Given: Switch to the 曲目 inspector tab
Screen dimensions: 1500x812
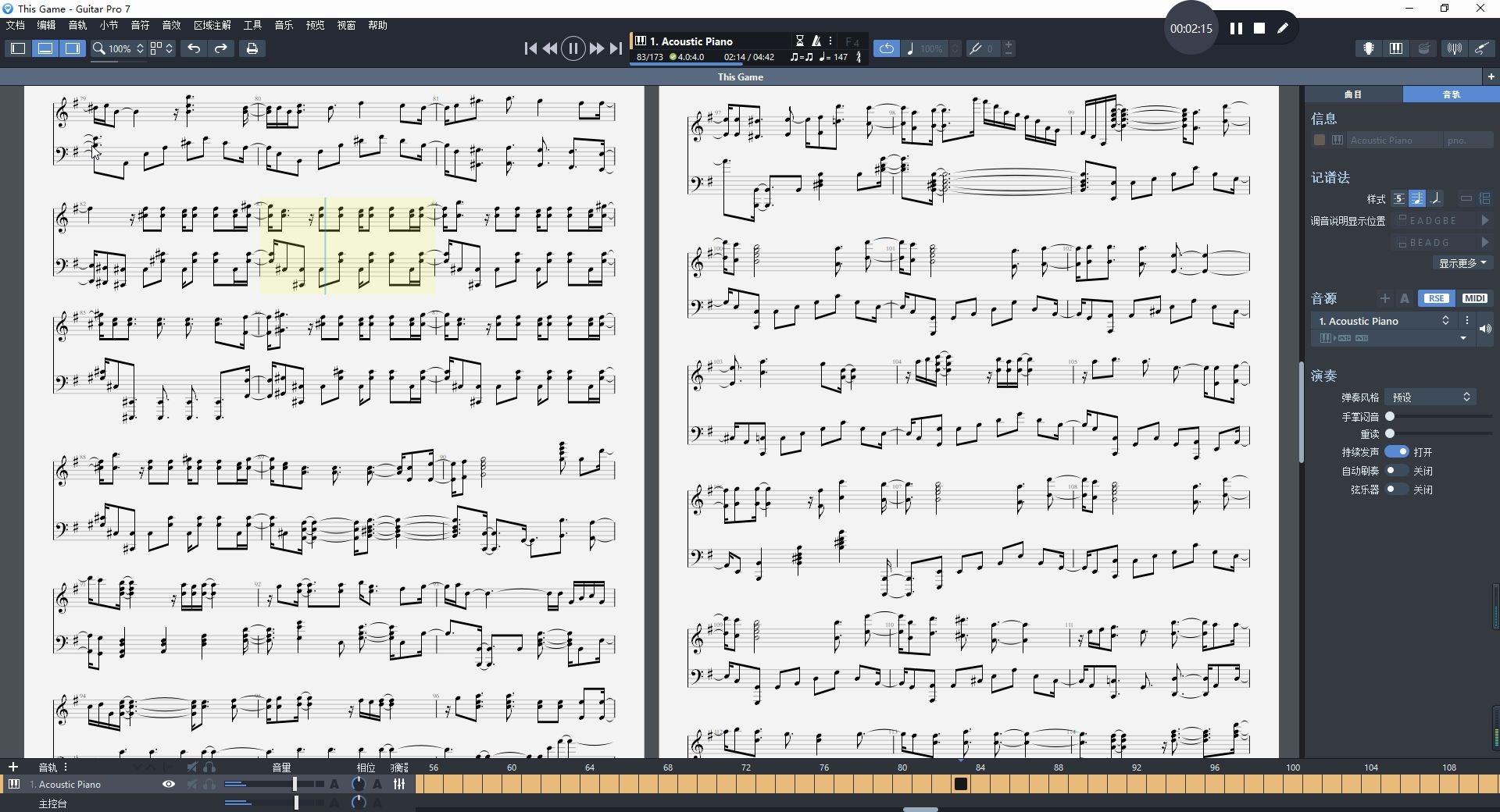Looking at the screenshot, I should [1354, 94].
